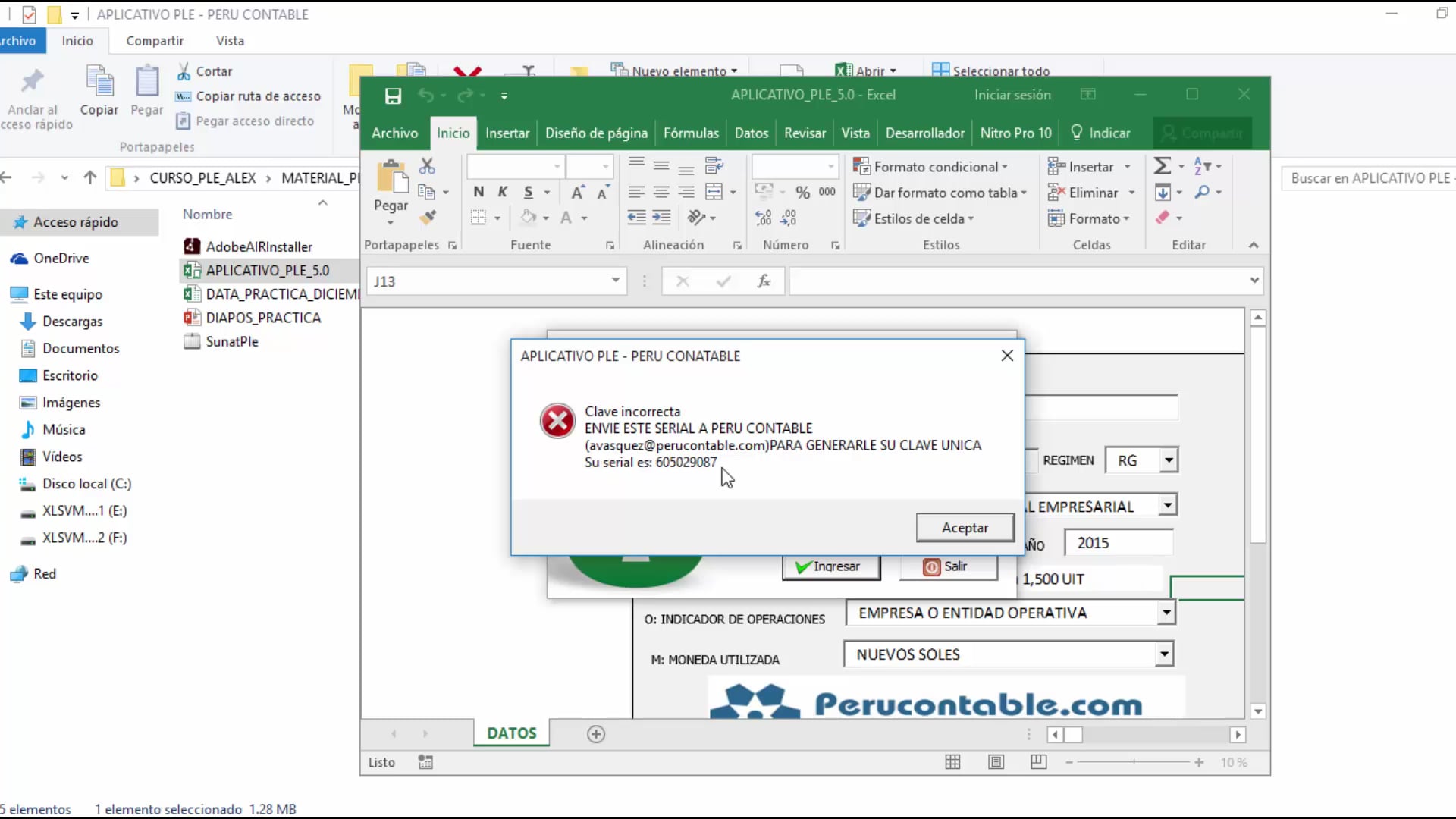Screen dimensions: 1456x819
Task: Click the Aceptar button in error dialog
Action: [x=965, y=528]
